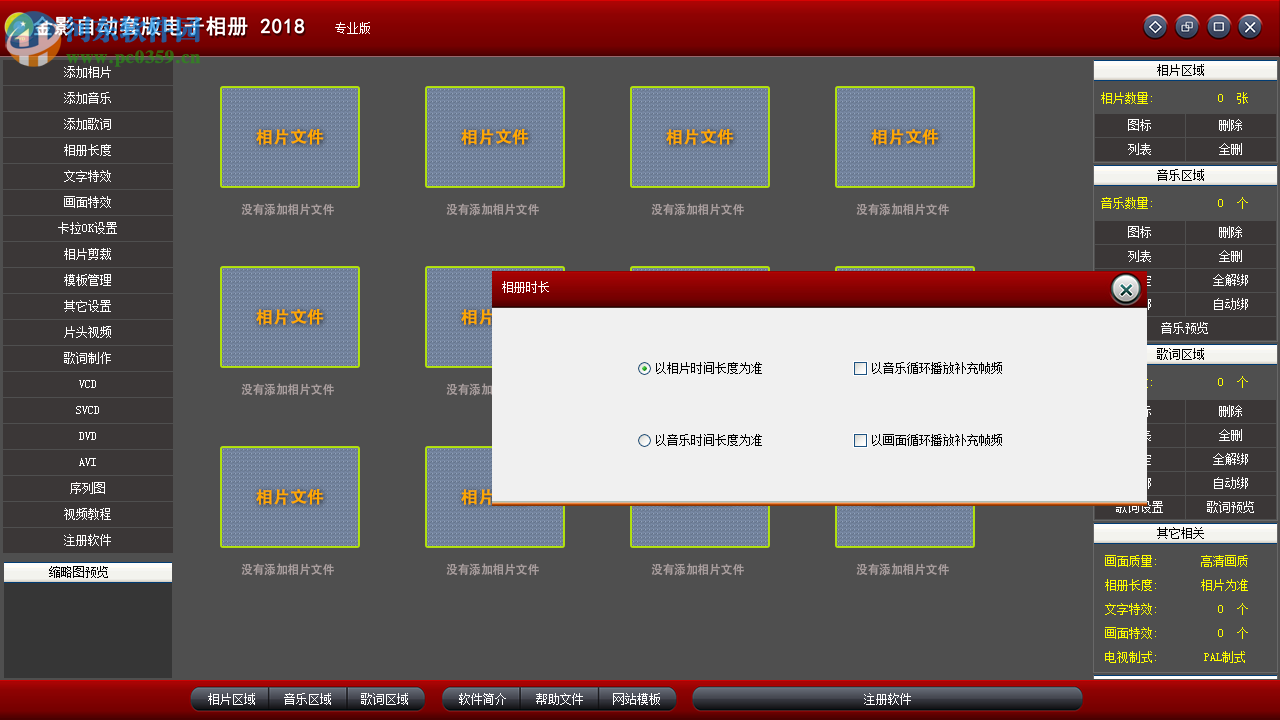Select first 相片文件 placeholder in bottom row
This screenshot has height=720, width=1280.
[290, 497]
